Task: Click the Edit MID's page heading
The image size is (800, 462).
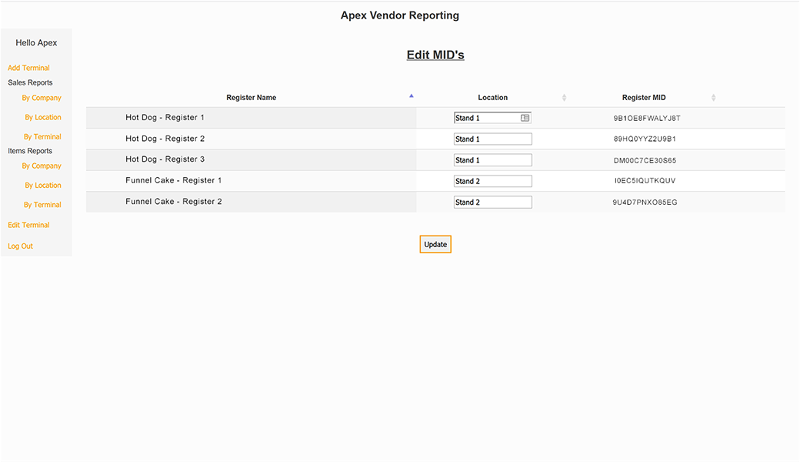Action: pyautogui.click(x=435, y=55)
